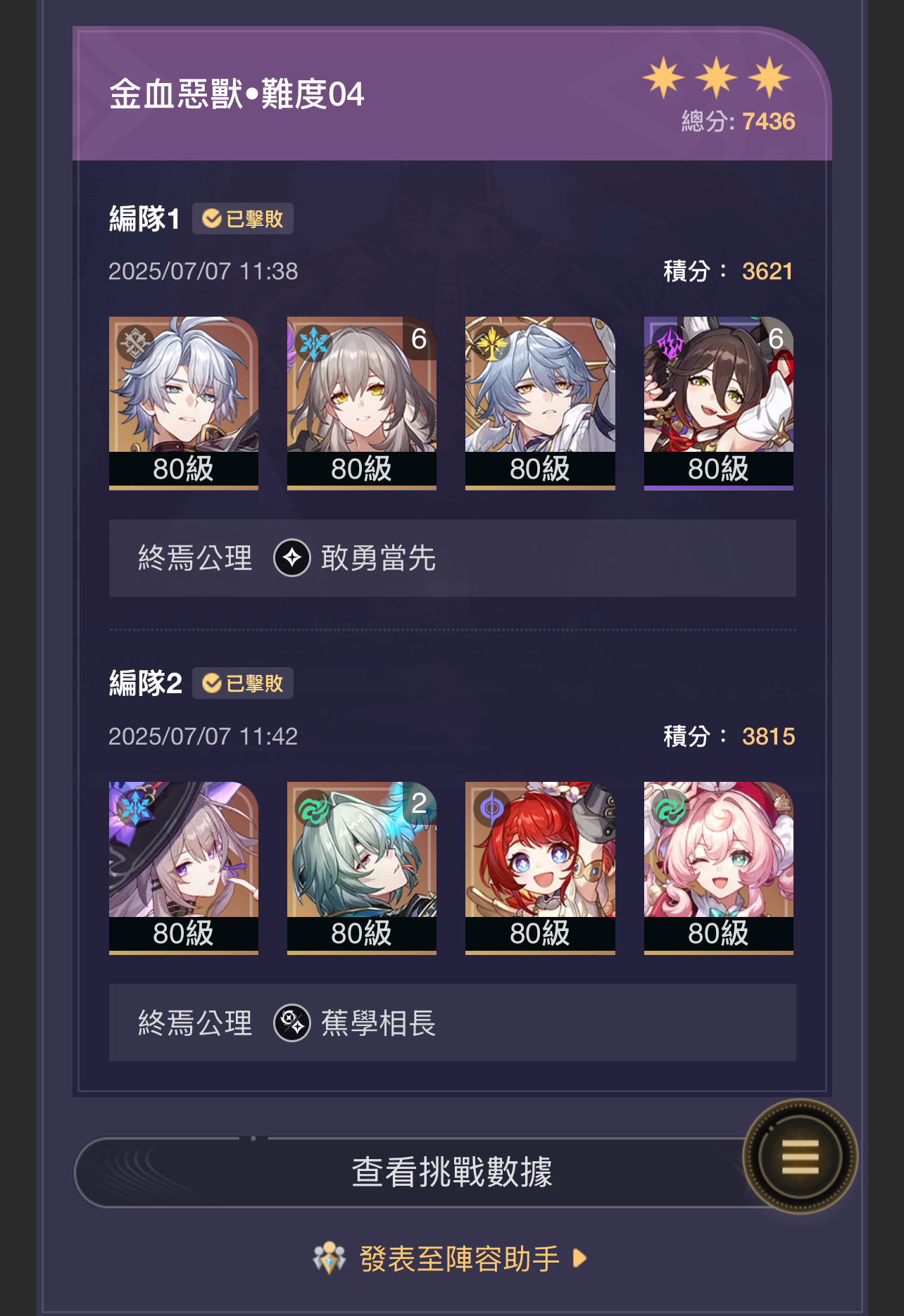Open the 發表至陣容助手 link
Viewport: 904px width, 1316px height.
tap(459, 1258)
